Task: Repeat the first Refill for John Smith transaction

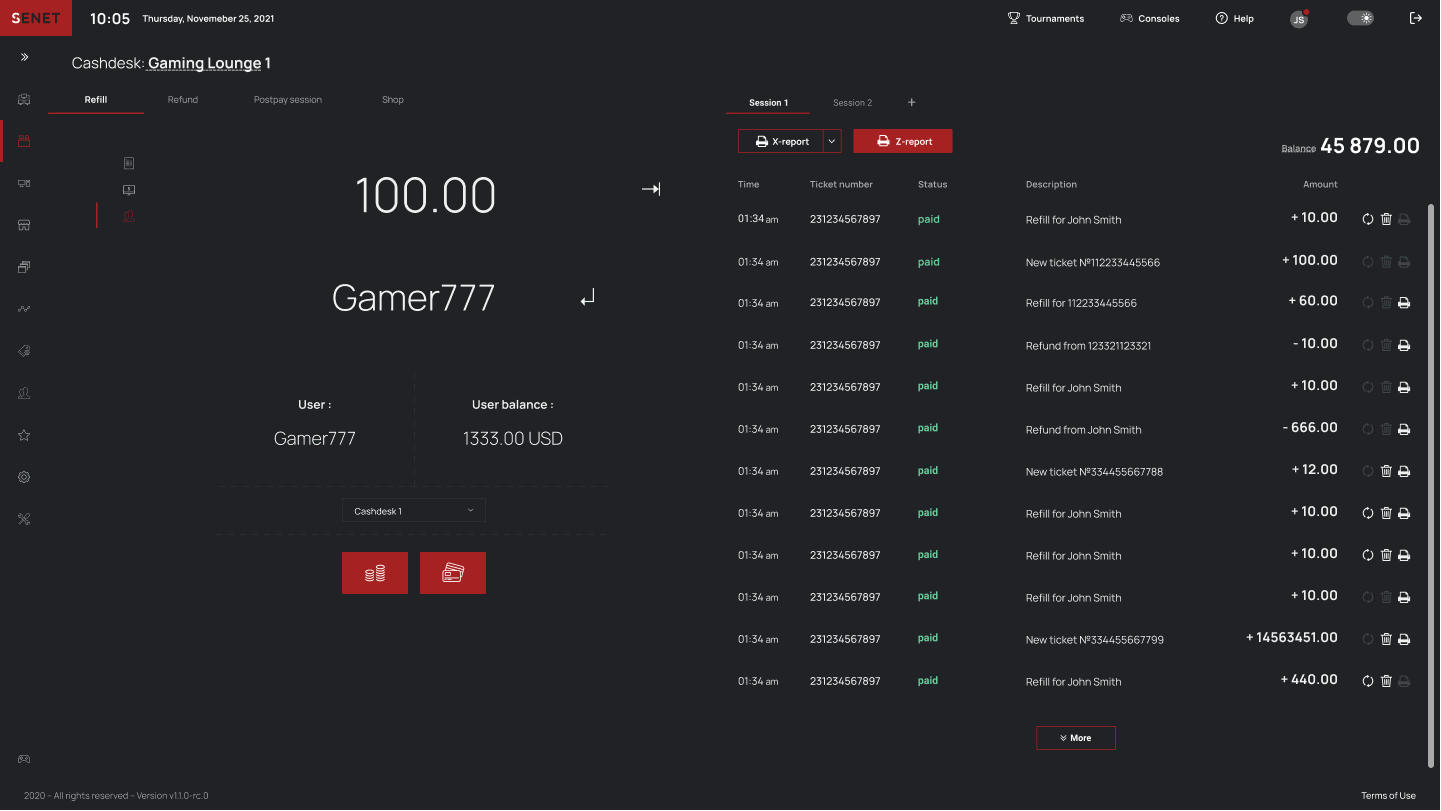Action: pos(1368,218)
